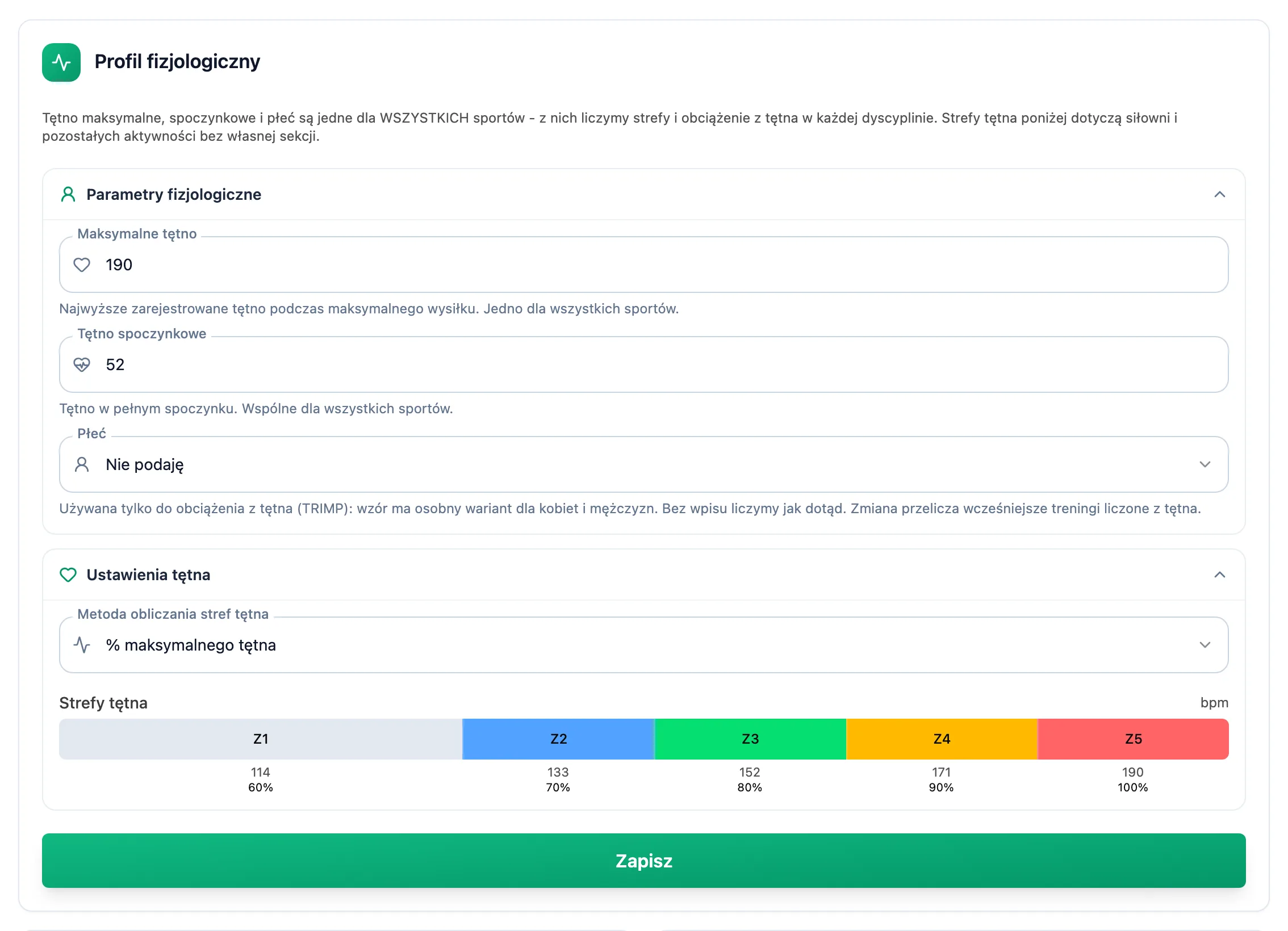Click the 114 bpm value under Z1

(x=261, y=772)
